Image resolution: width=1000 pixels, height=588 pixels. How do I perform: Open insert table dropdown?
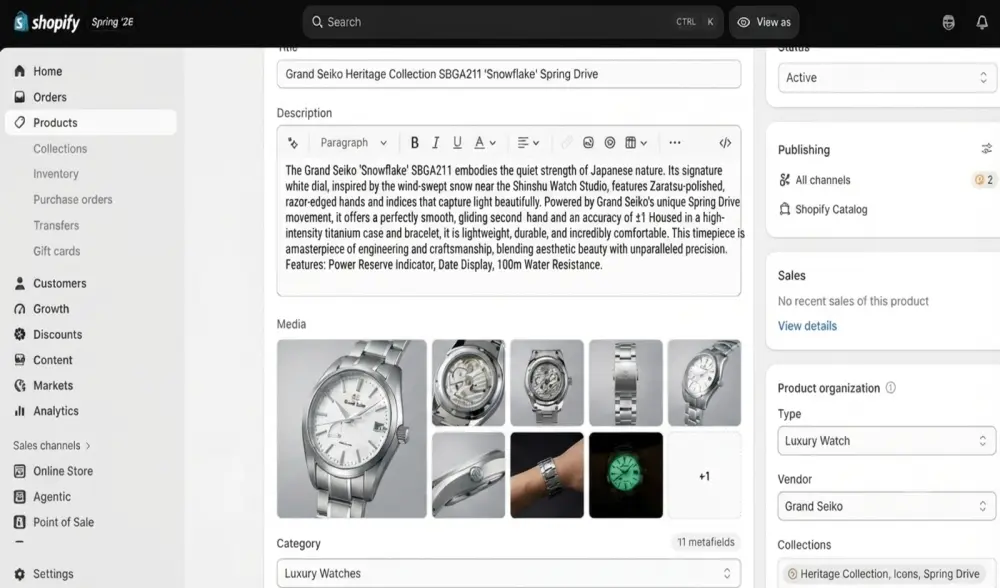tap(636, 143)
